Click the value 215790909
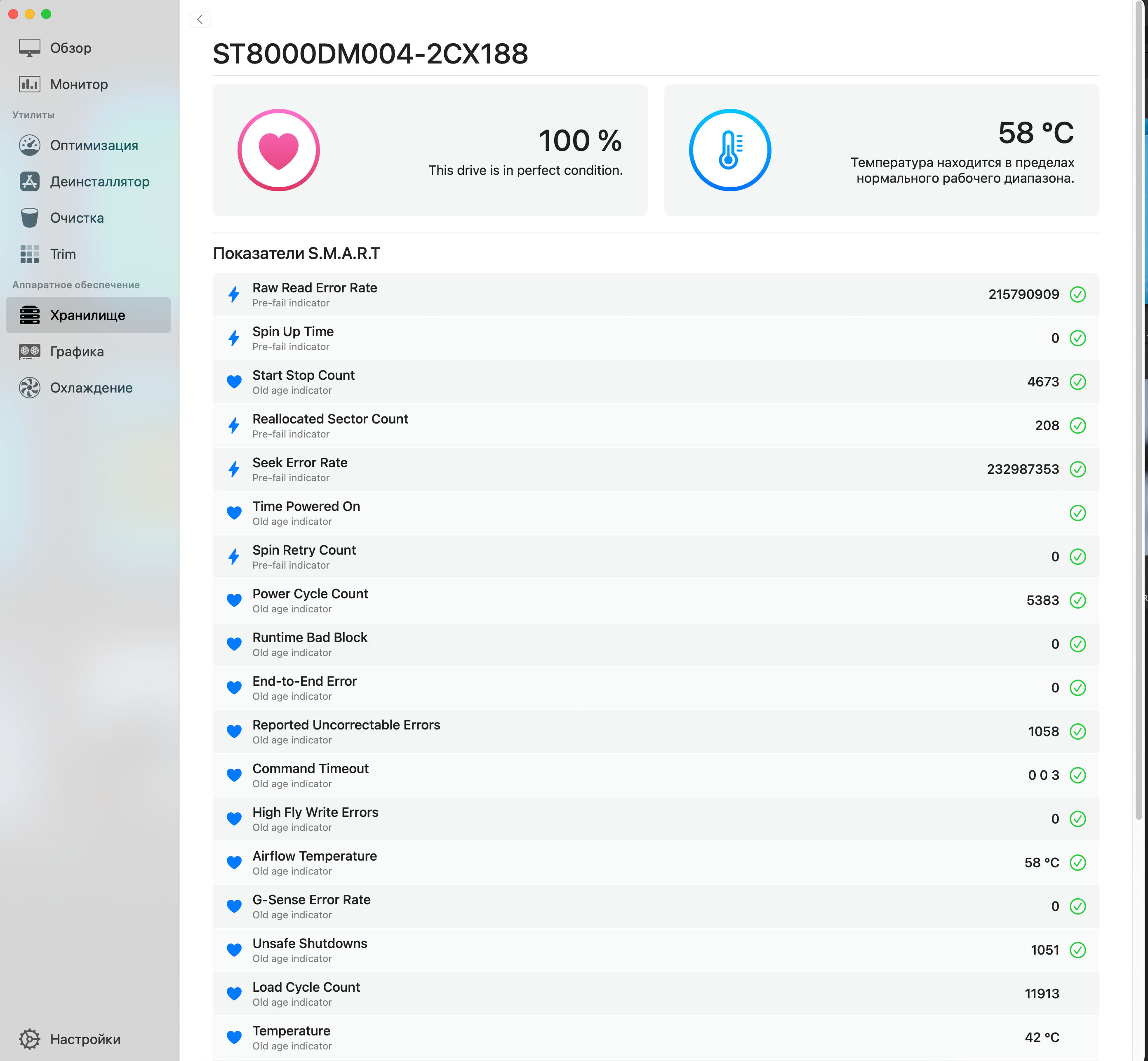This screenshot has width=1148, height=1061. (1023, 294)
